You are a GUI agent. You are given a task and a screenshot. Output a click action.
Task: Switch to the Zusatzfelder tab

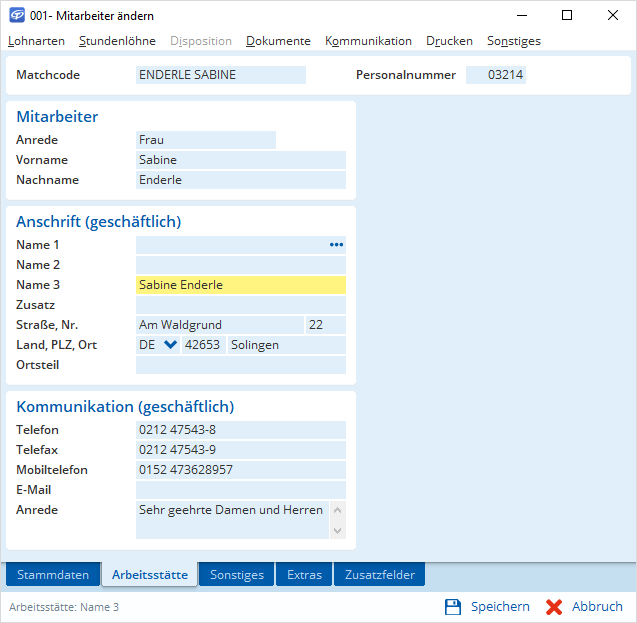point(380,575)
